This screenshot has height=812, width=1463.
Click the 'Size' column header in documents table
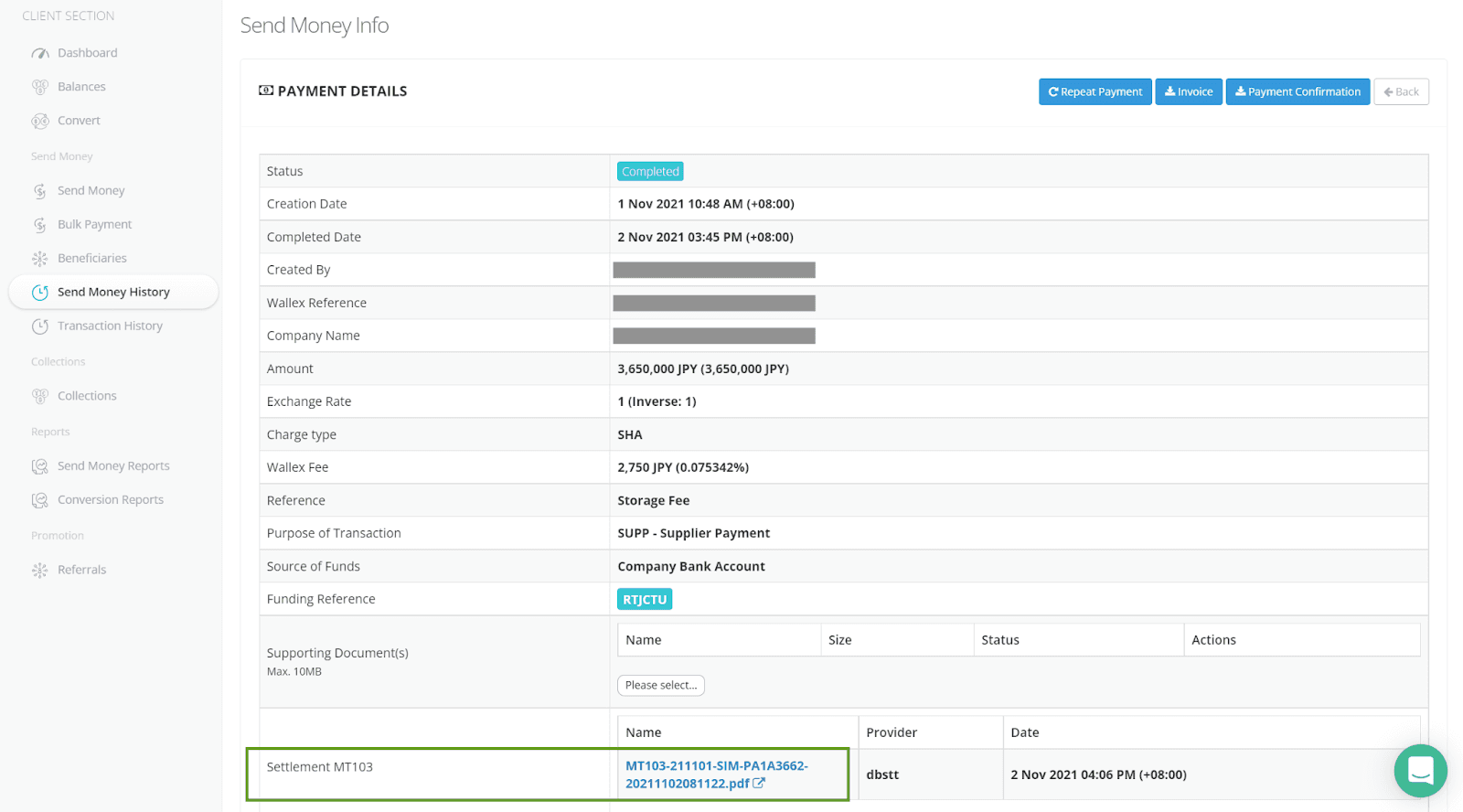tap(840, 640)
